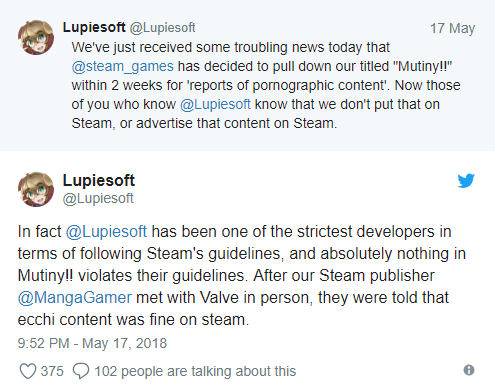The height and width of the screenshot is (392, 495).
Task: Open the @steam_games mention link
Action: click(x=122, y=66)
